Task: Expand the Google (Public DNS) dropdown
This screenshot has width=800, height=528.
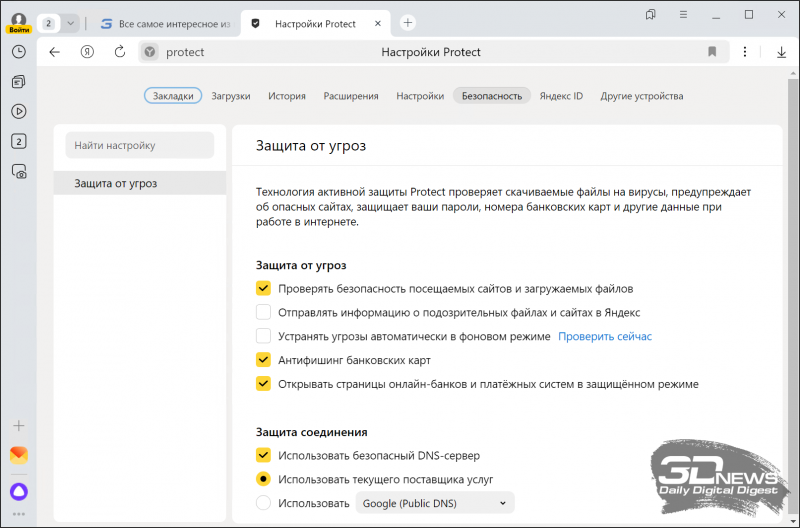Action: pos(435,503)
